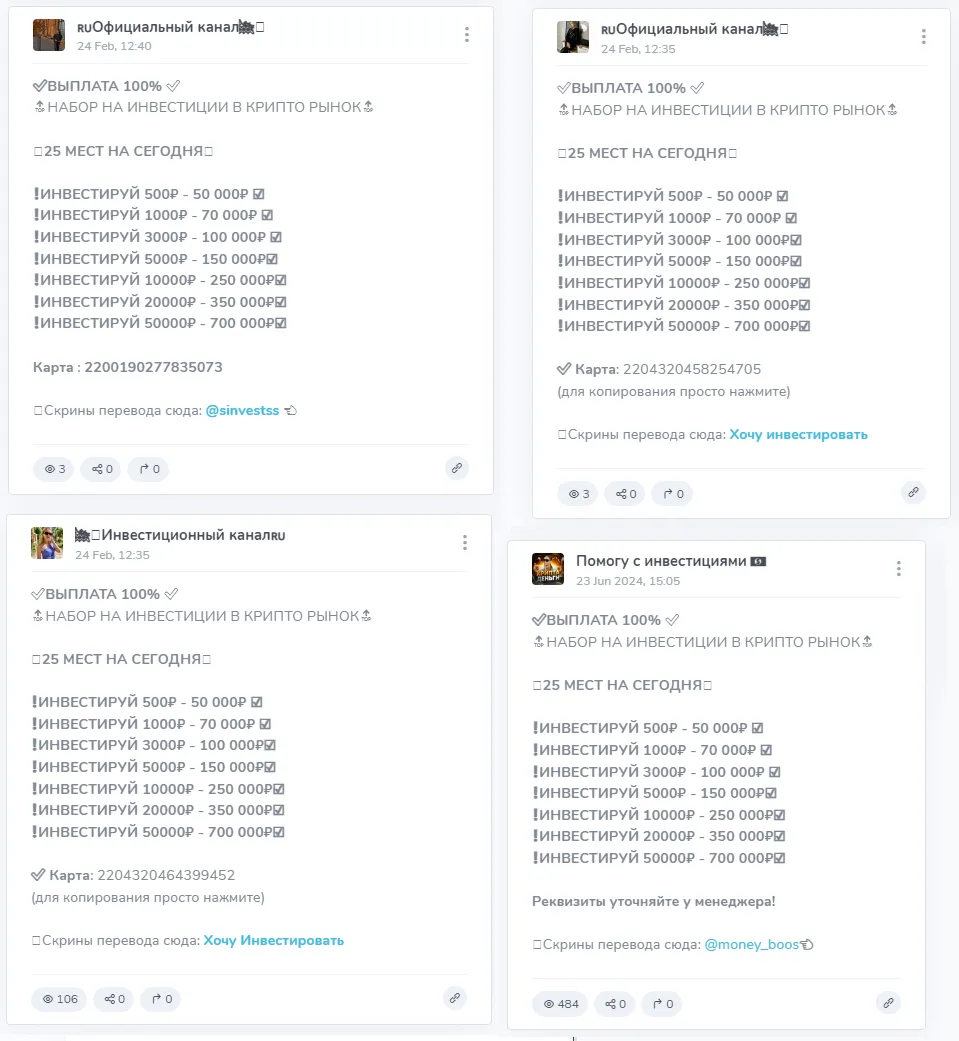959x1041 pixels.
Task: Click forwards counter on the @money_boos post
Action: point(662,1004)
